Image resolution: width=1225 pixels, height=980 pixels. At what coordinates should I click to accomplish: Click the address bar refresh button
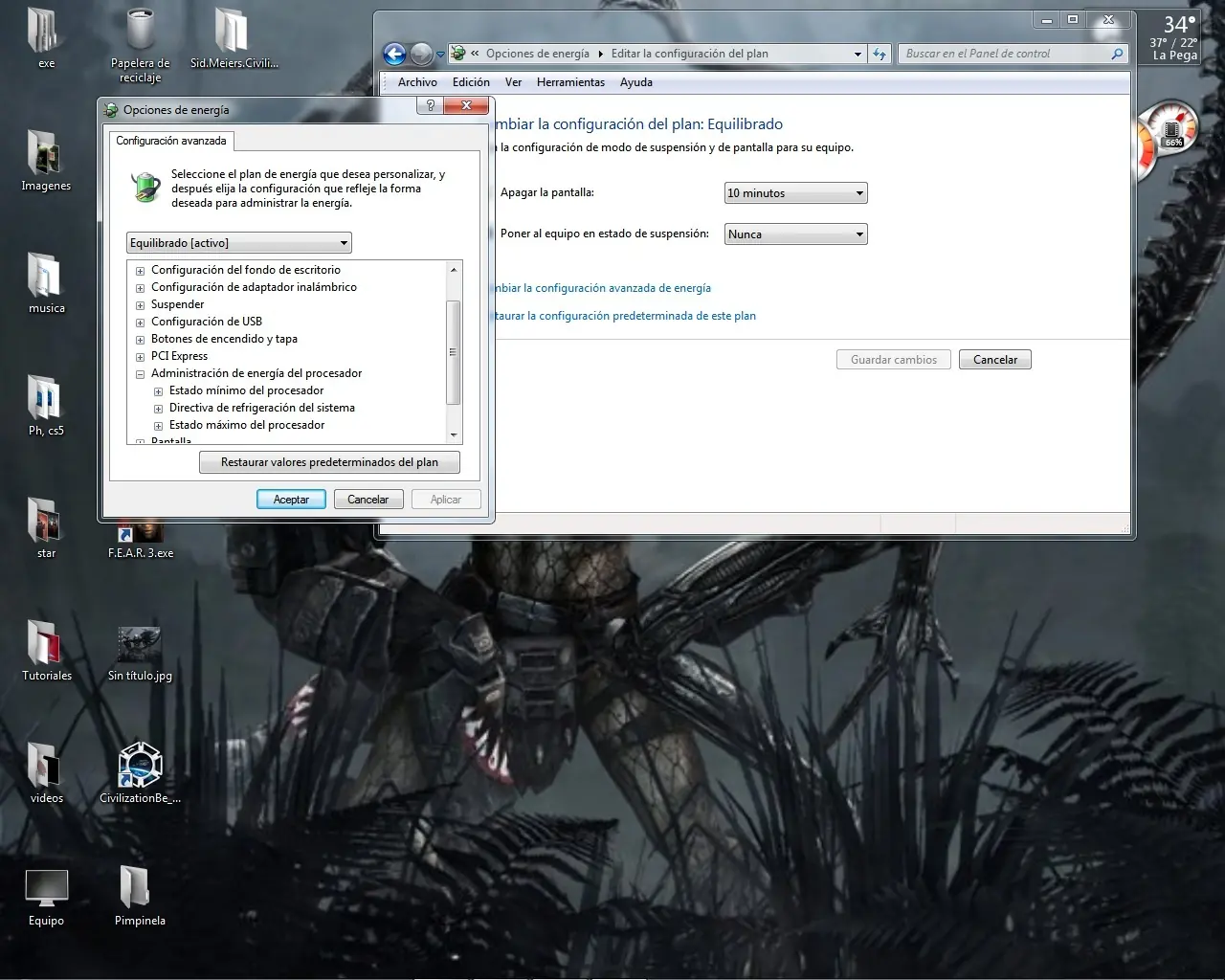[x=880, y=55]
